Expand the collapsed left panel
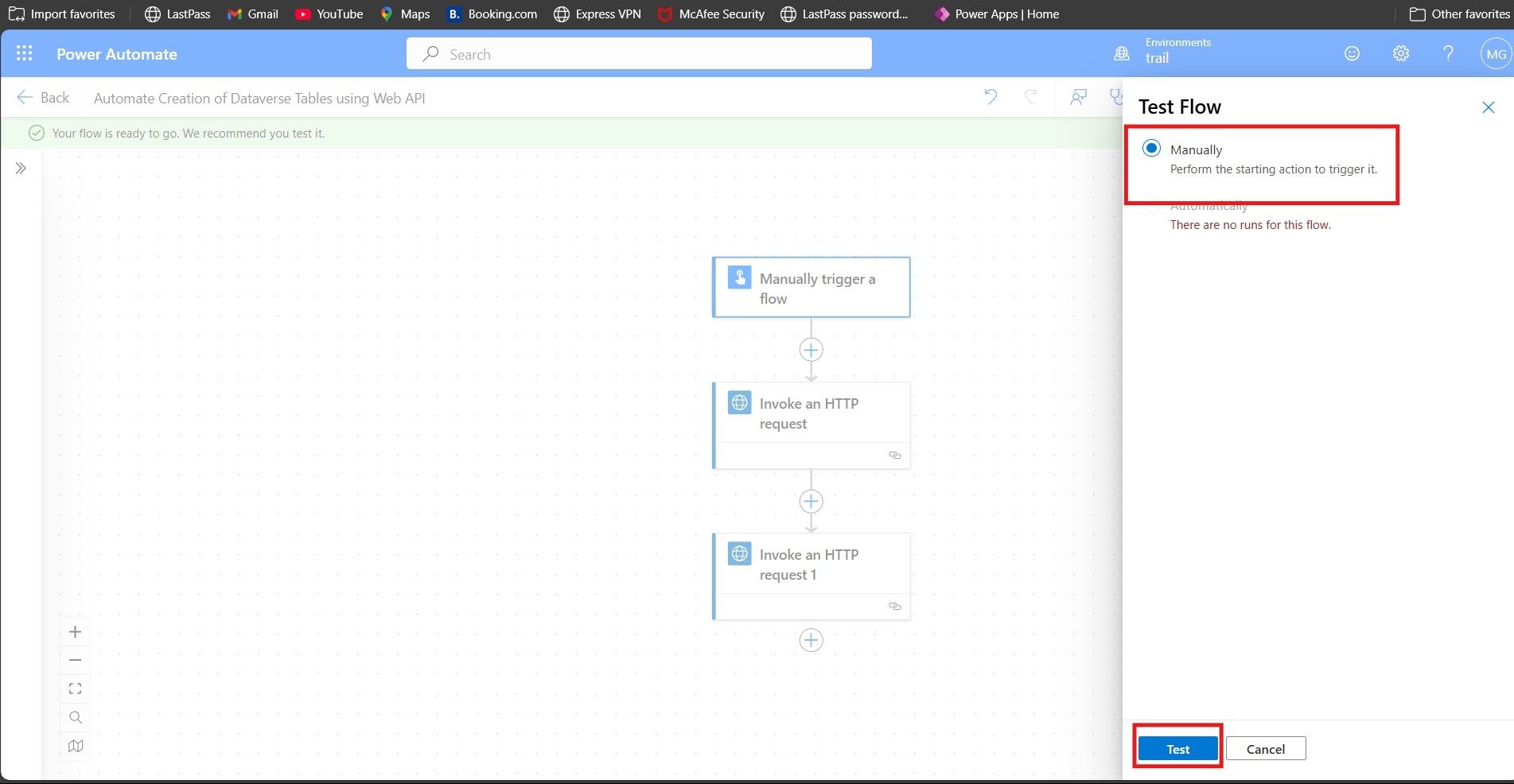The width and height of the screenshot is (1514, 784). [20, 168]
